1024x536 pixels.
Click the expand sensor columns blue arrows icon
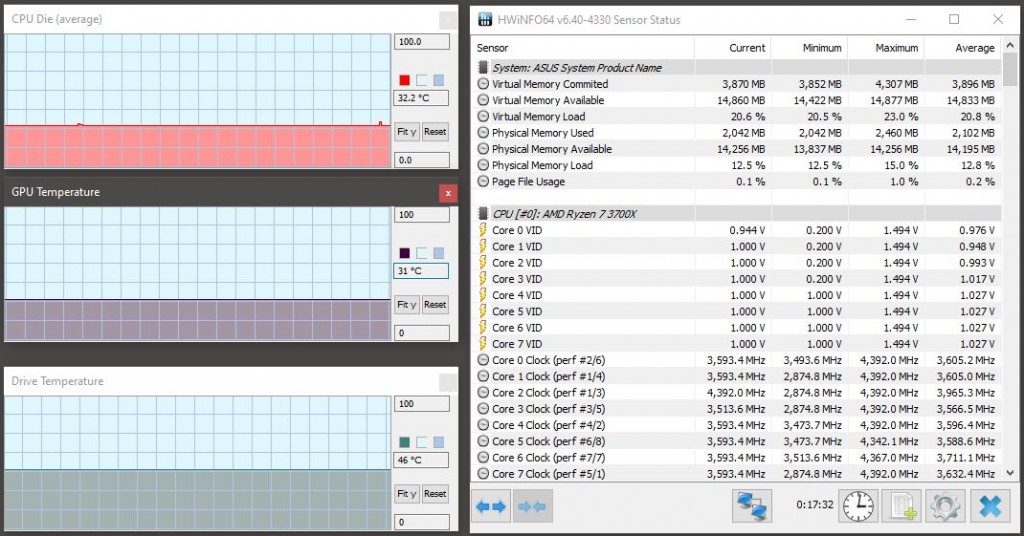point(491,506)
